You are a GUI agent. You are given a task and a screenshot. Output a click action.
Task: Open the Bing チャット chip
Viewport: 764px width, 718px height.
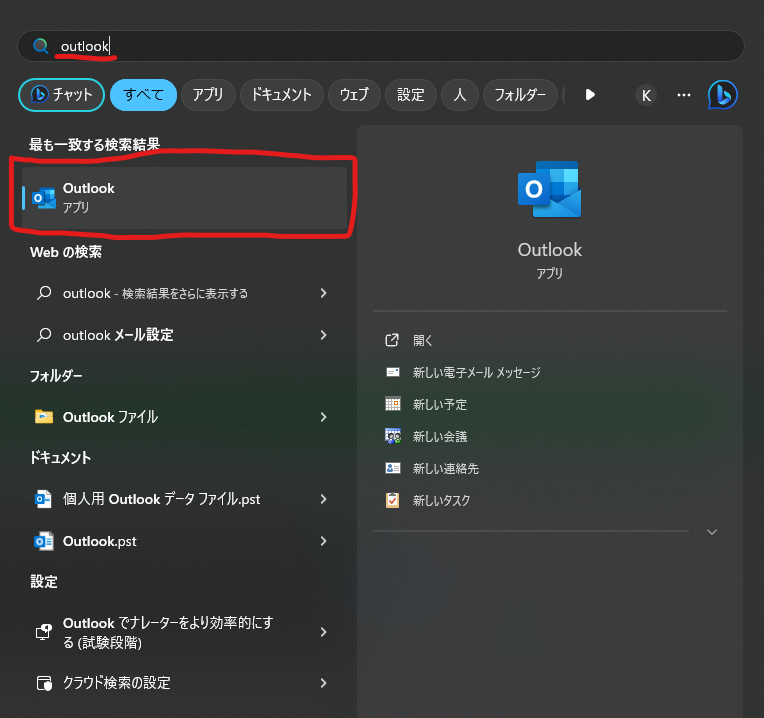tap(61, 94)
